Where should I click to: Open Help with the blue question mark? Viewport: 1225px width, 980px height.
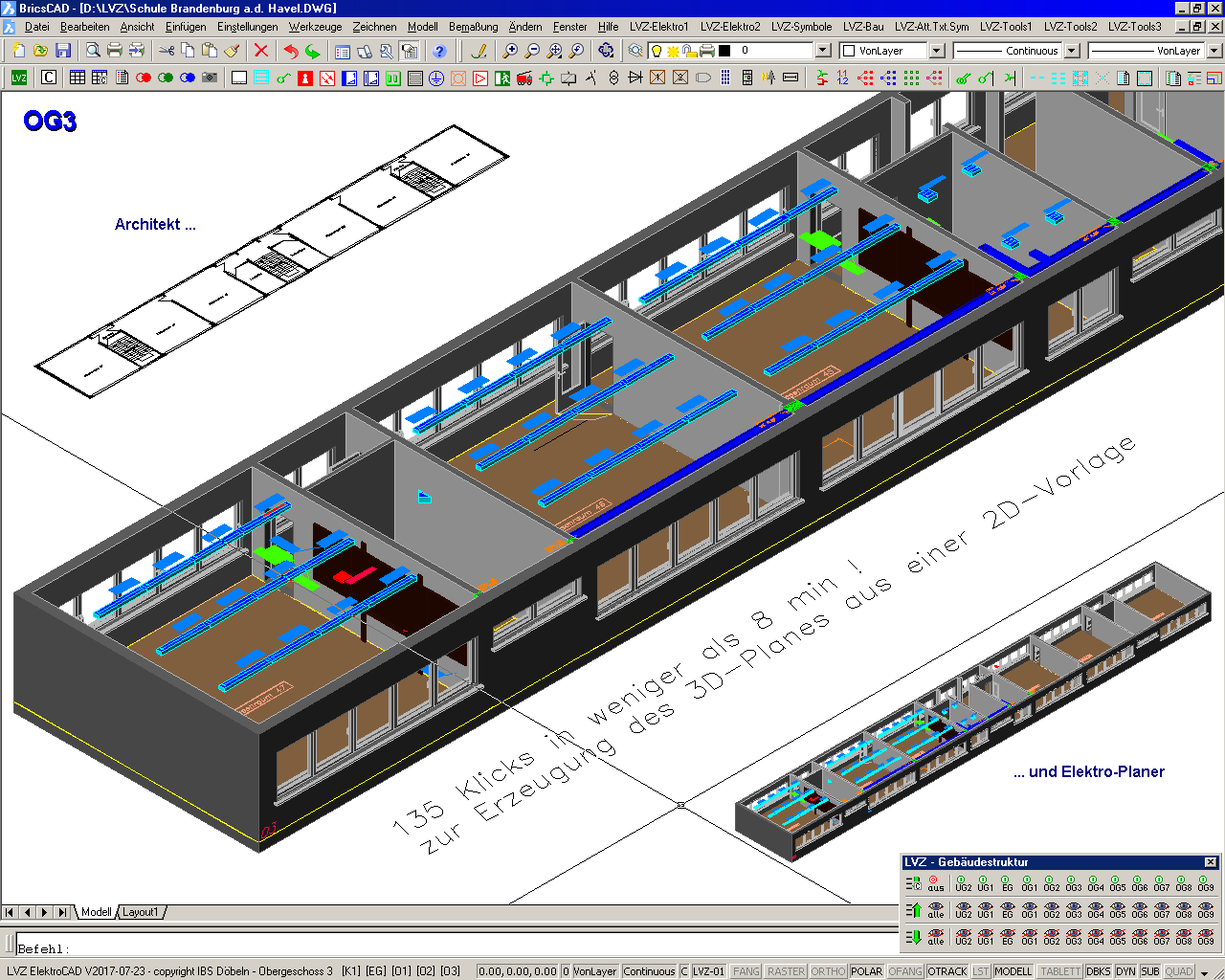[x=439, y=50]
